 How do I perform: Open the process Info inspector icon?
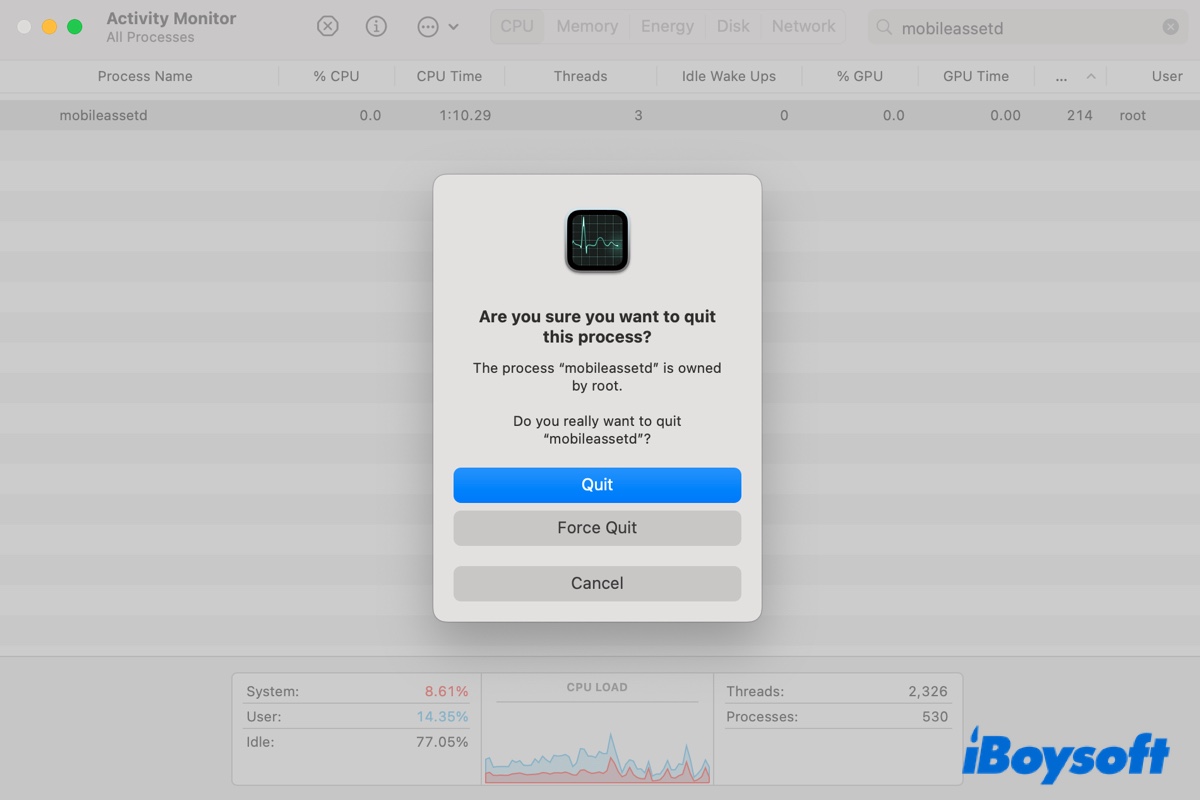point(376,27)
